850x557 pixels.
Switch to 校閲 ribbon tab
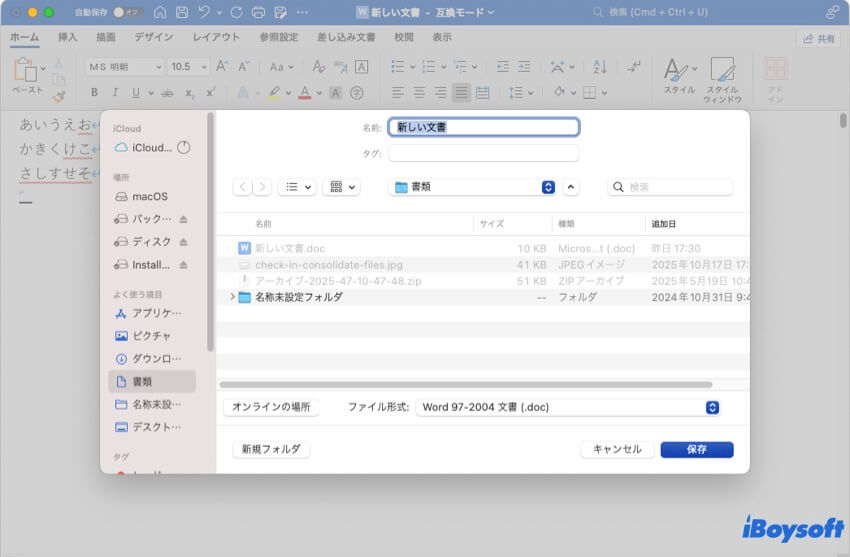[404, 37]
